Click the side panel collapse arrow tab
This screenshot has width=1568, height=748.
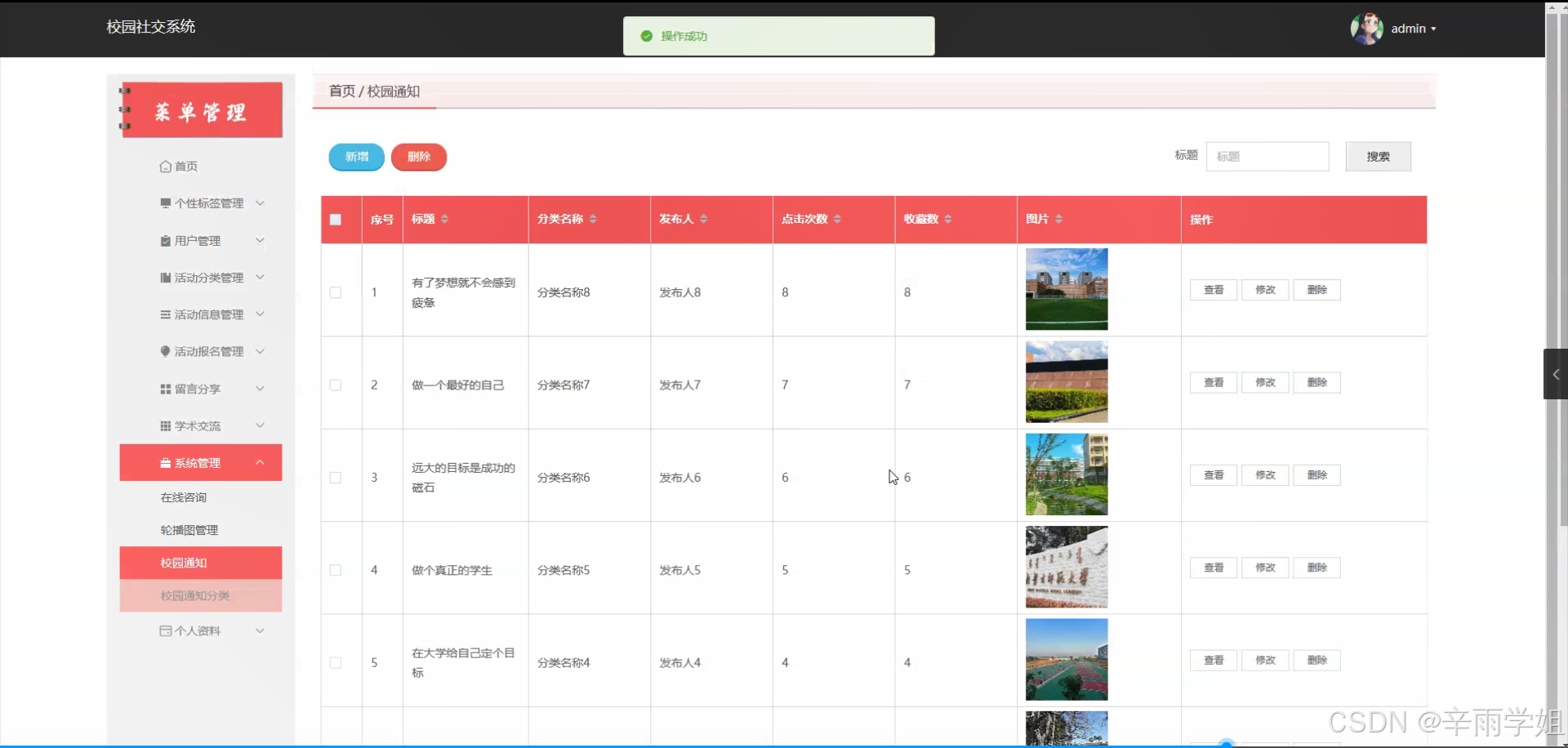click(x=1556, y=374)
